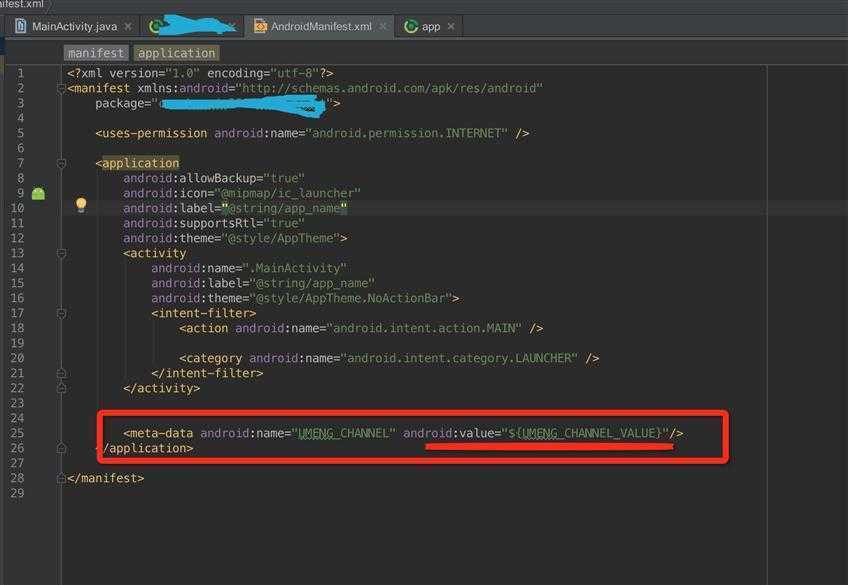This screenshot has height=585, width=848.
Task: Click the ${UMENG_CHANNEL_VALUE} placeholder value
Action: [x=585, y=433]
